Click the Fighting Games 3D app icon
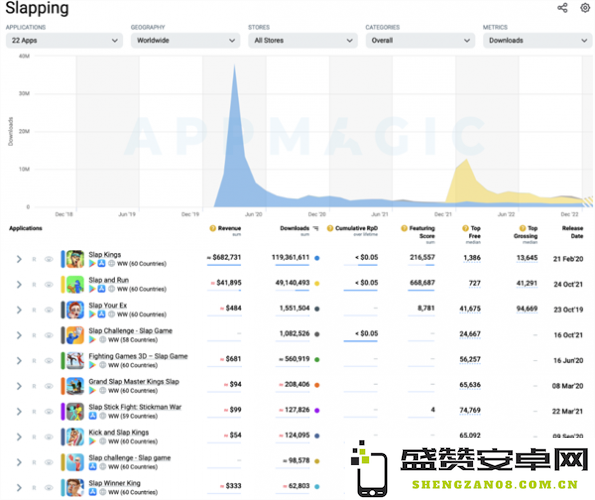Viewport: 595px width, 500px height. [x=75, y=361]
